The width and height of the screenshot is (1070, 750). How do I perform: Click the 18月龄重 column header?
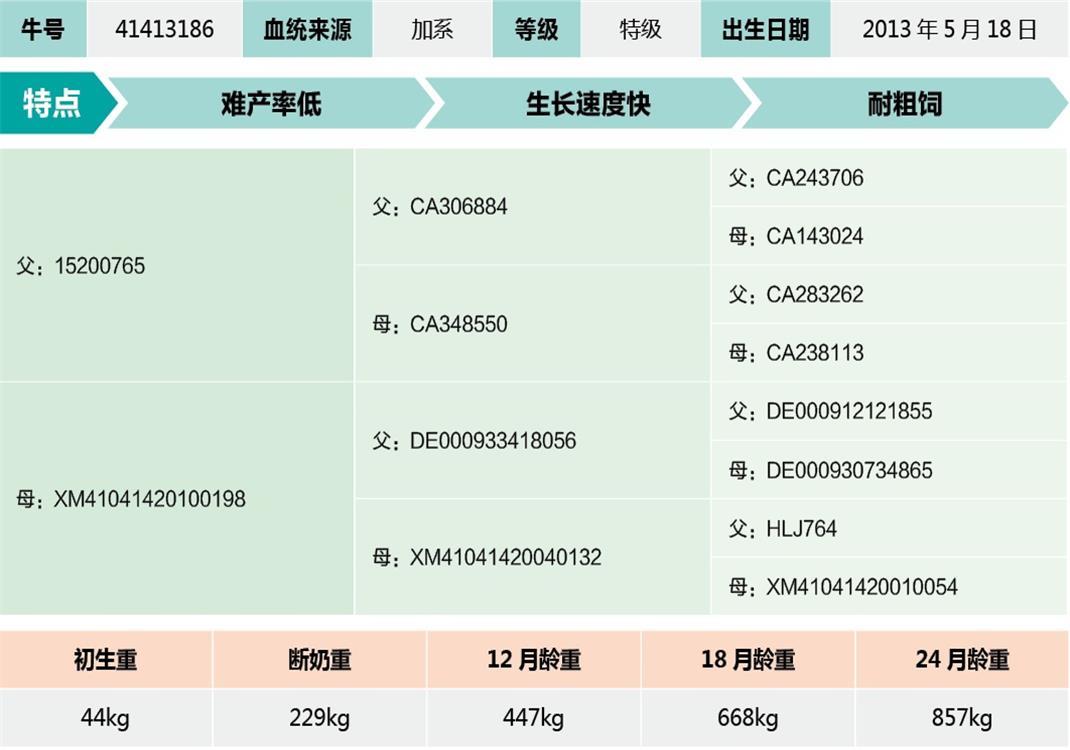tap(747, 660)
